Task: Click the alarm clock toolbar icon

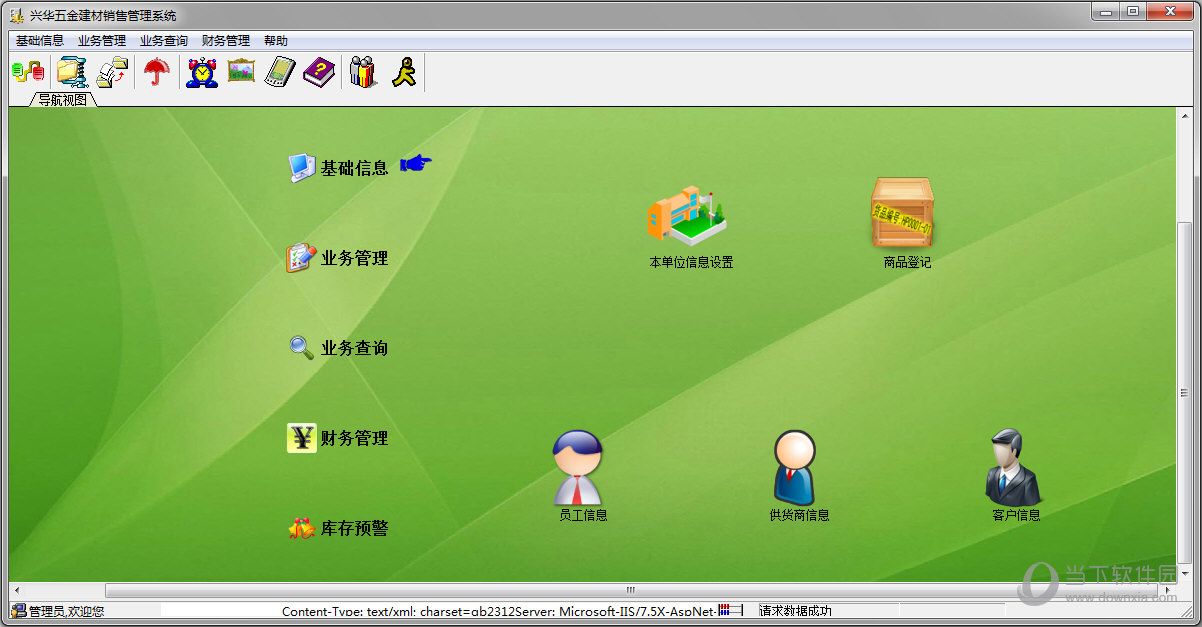Action: pos(203,72)
